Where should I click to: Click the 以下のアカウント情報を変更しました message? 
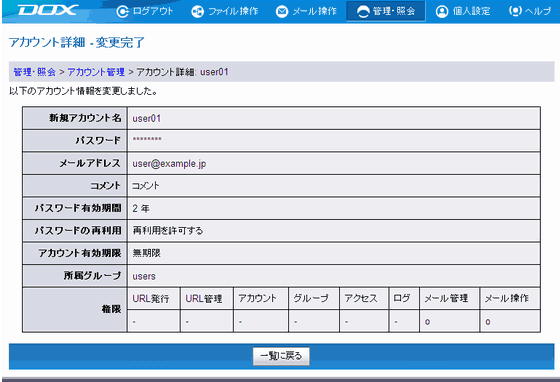click(x=83, y=91)
